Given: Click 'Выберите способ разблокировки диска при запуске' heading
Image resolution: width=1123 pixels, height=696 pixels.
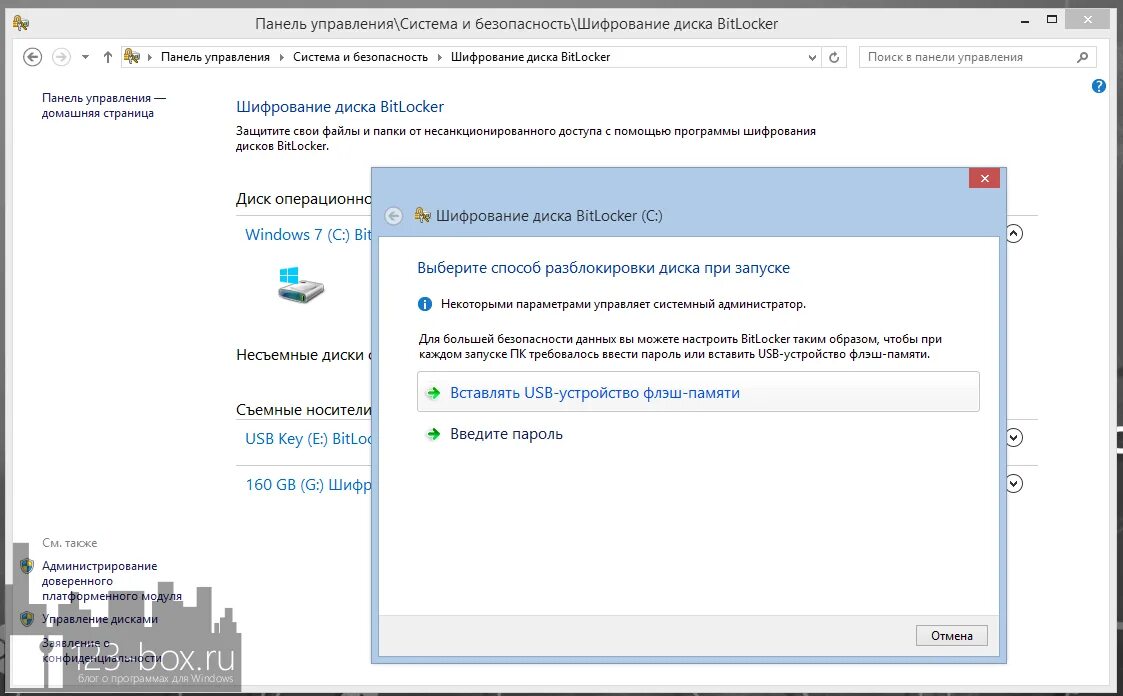Looking at the screenshot, I should click(603, 268).
